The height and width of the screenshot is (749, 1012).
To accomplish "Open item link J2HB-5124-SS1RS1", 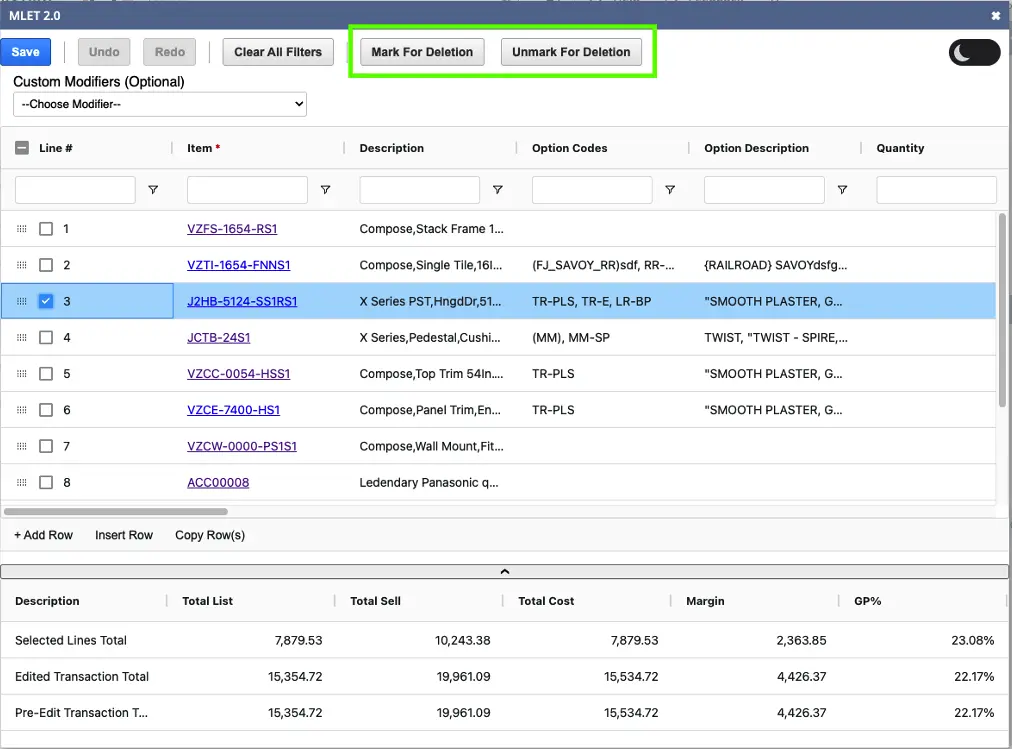I will tap(242, 301).
